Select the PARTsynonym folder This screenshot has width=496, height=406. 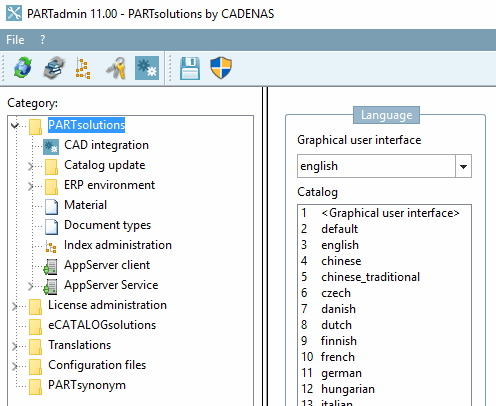tap(87, 385)
